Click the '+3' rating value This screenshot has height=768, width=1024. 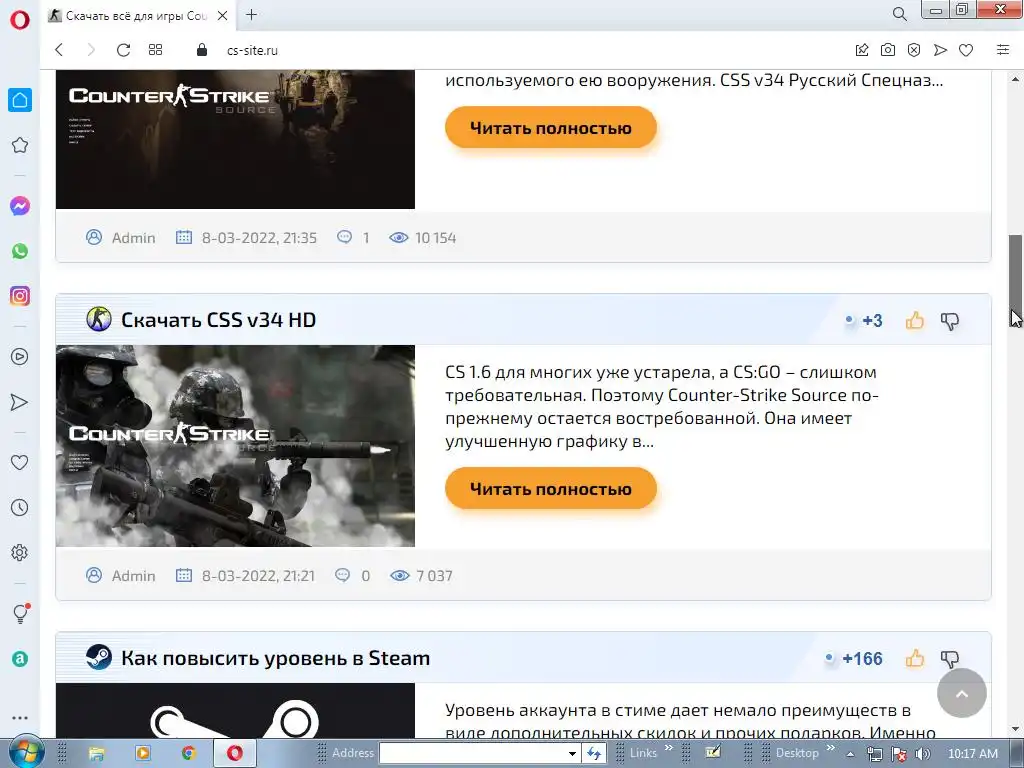[872, 321]
